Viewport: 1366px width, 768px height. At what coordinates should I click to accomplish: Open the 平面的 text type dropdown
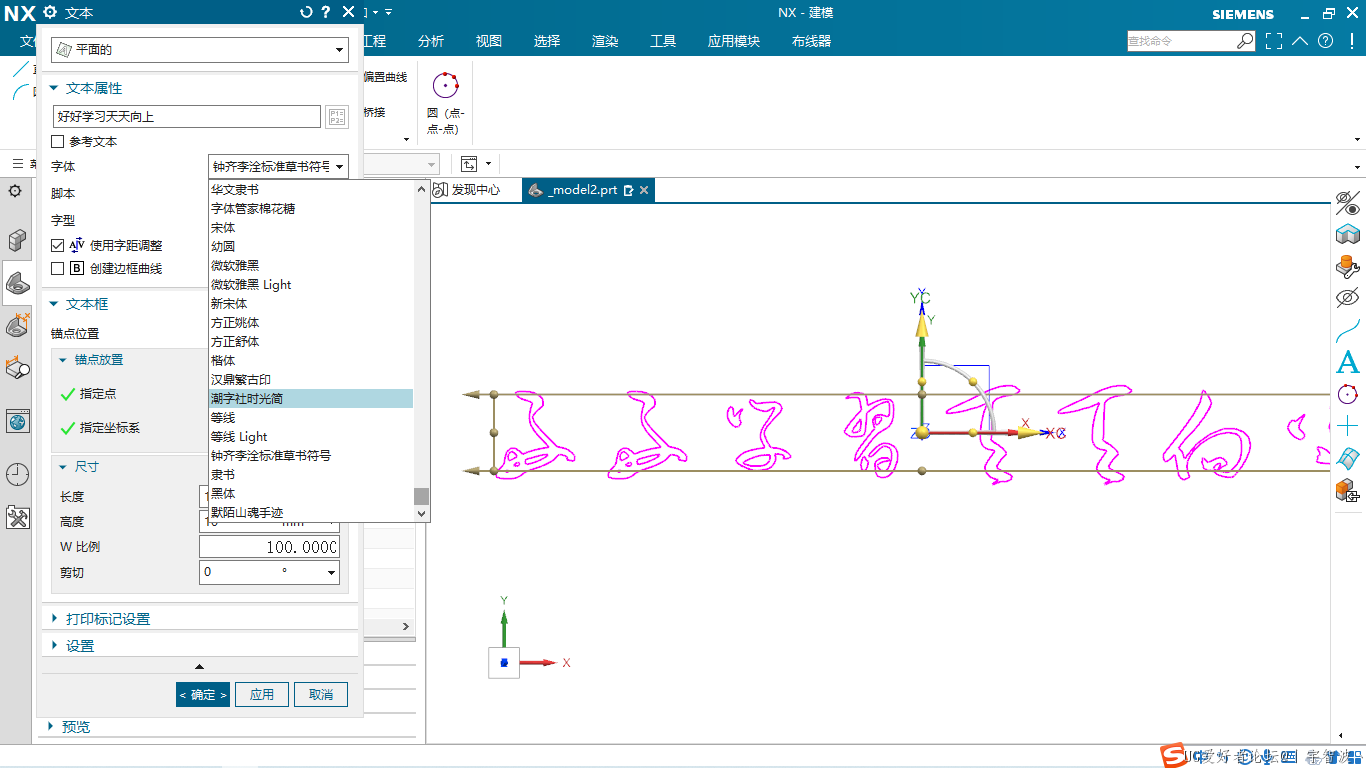point(199,49)
